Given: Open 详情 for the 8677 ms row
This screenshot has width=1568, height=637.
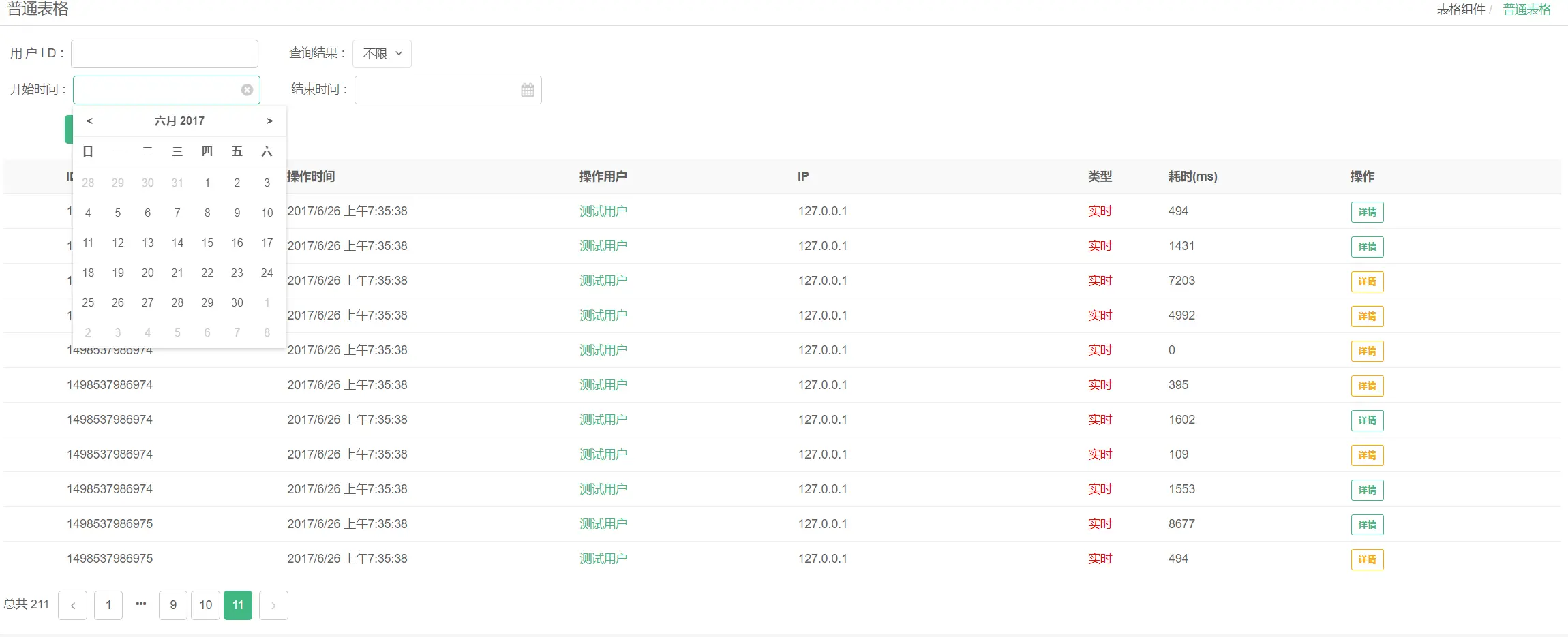Looking at the screenshot, I should click(1367, 525).
